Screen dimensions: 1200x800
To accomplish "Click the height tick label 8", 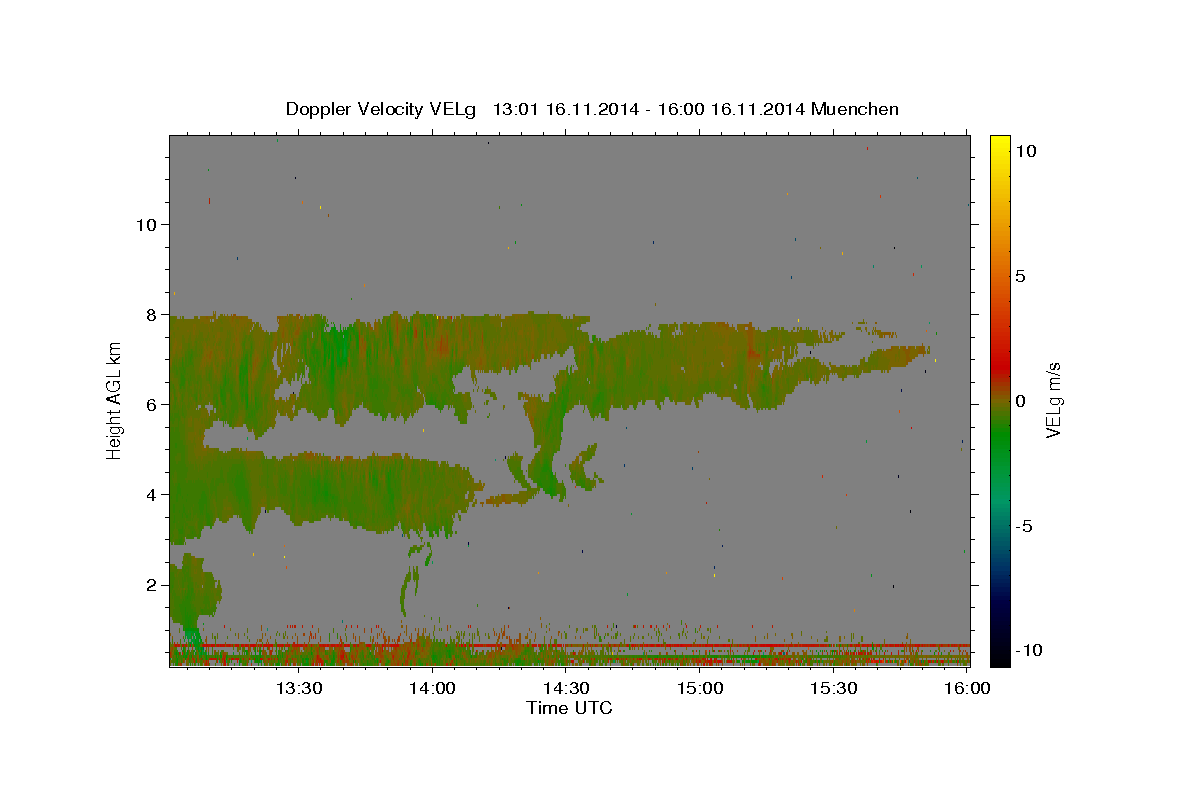I will (150, 314).
